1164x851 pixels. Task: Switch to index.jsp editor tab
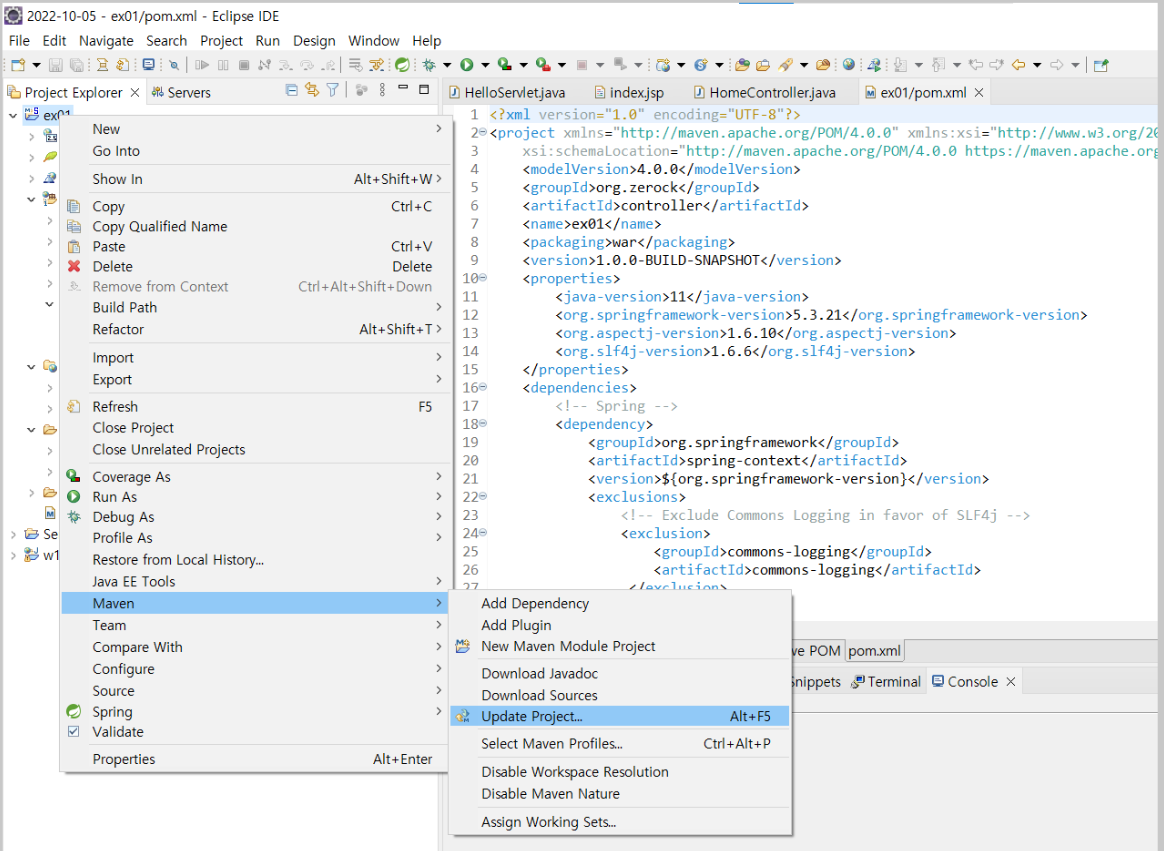point(630,93)
